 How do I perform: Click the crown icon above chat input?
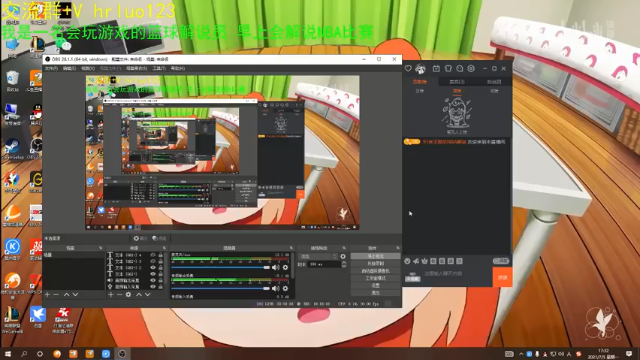coord(424,261)
